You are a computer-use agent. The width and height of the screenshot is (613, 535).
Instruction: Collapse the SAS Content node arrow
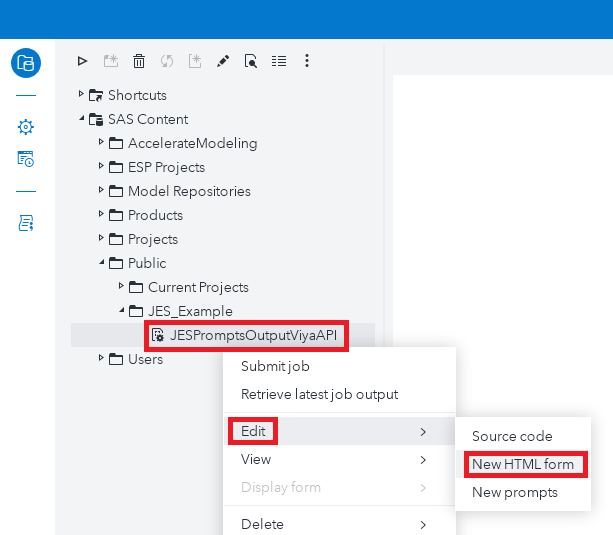pyautogui.click(x=81, y=118)
